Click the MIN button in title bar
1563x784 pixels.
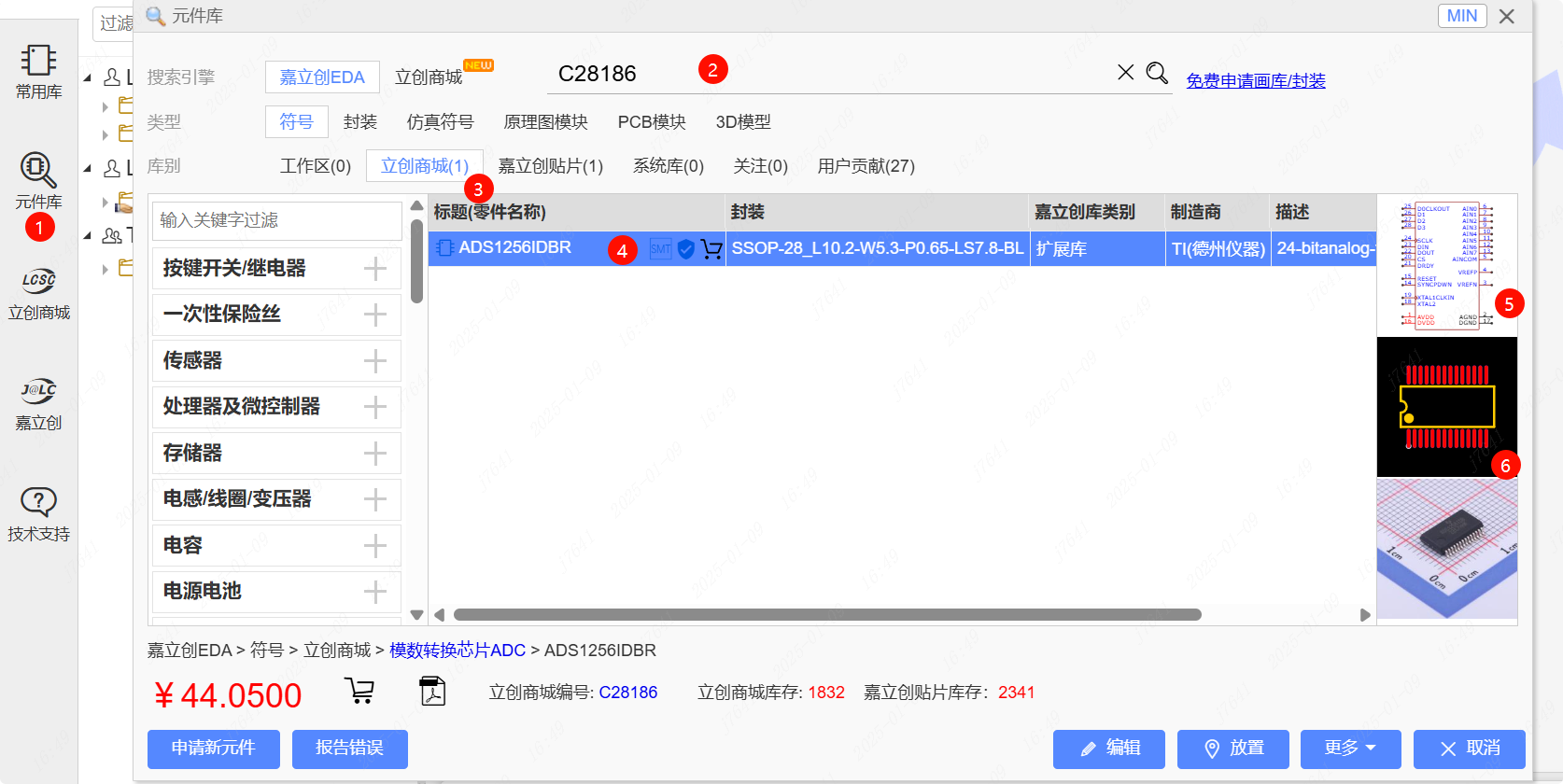point(1462,16)
